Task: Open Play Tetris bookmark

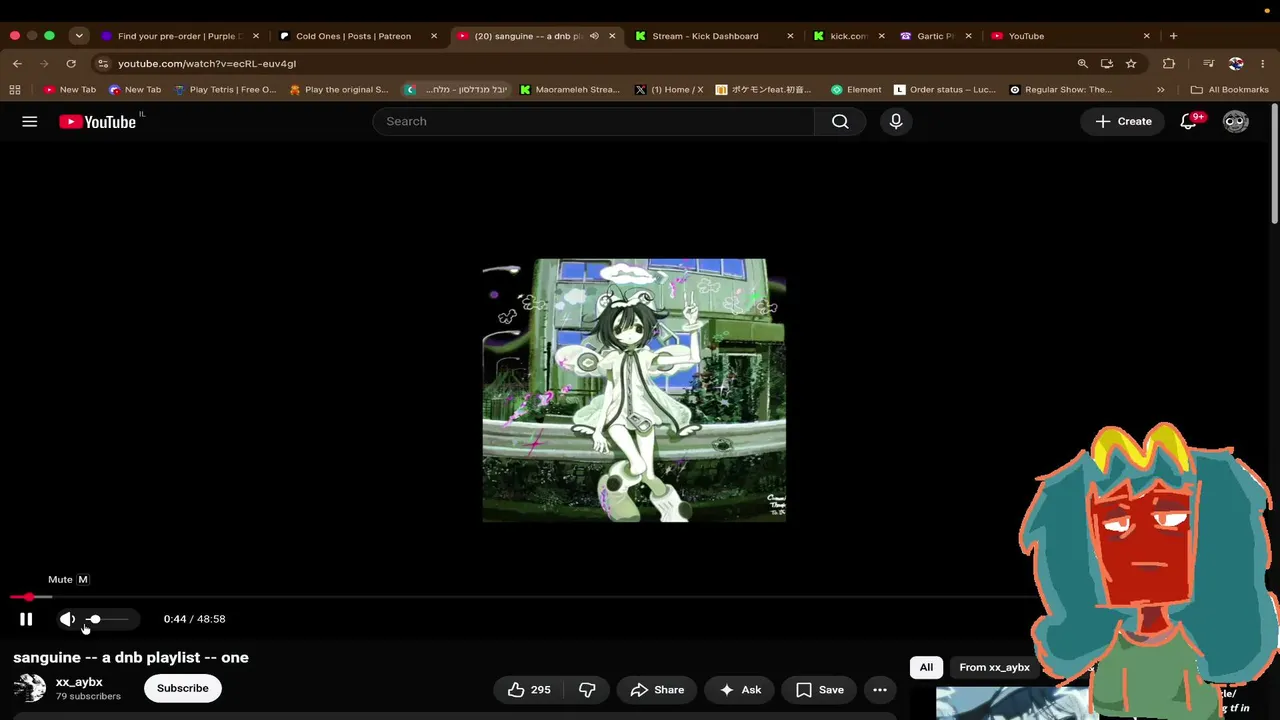Action: tap(225, 89)
